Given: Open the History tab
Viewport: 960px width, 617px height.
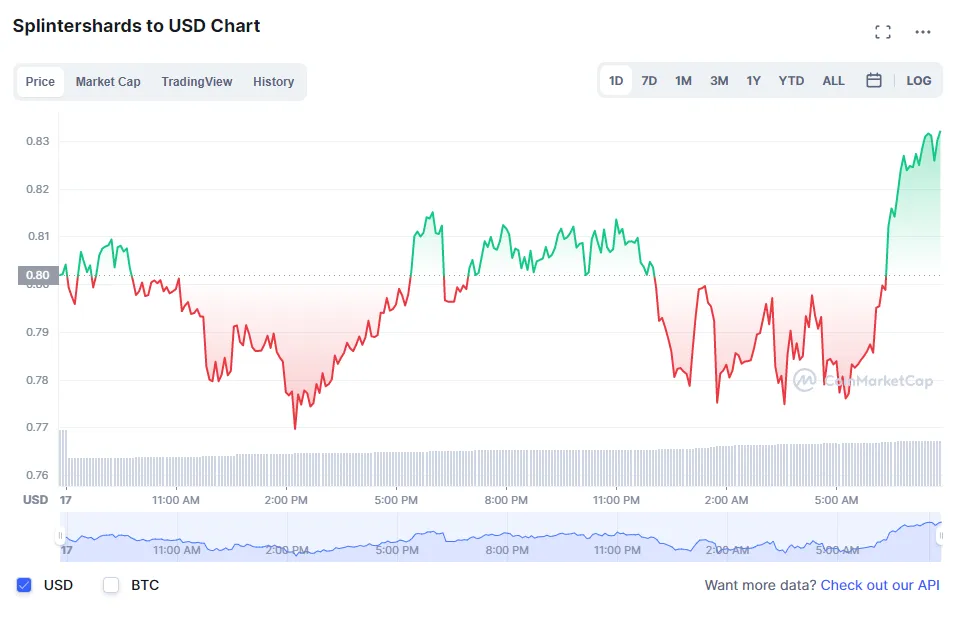Looking at the screenshot, I should (x=273, y=81).
